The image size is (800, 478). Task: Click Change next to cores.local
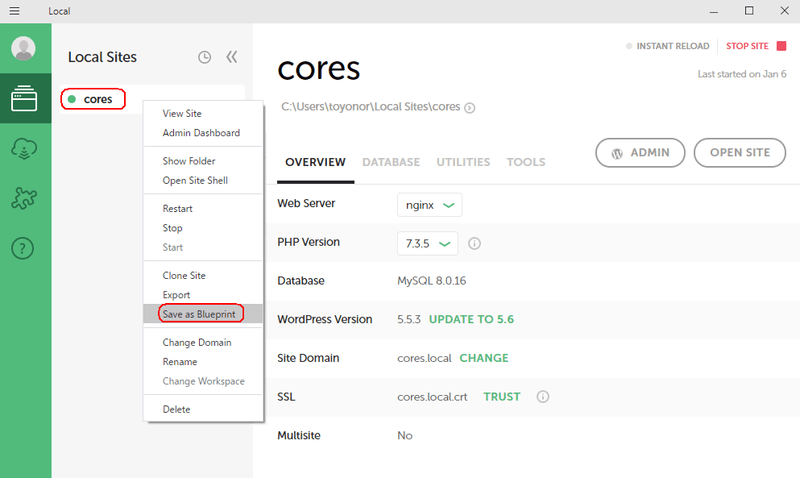tap(484, 358)
